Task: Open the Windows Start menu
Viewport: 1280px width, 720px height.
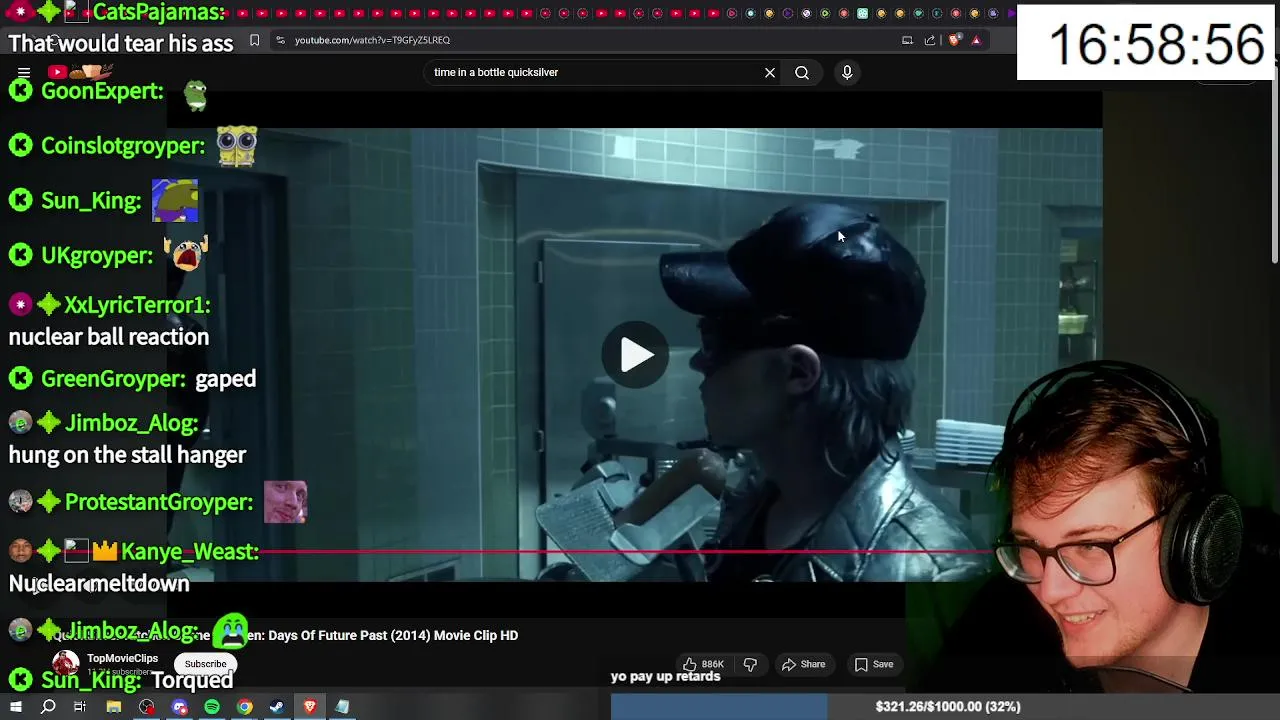Action: tap(15, 707)
